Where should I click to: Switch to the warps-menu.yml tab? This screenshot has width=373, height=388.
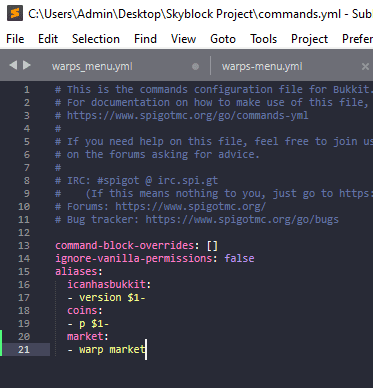click(262, 66)
